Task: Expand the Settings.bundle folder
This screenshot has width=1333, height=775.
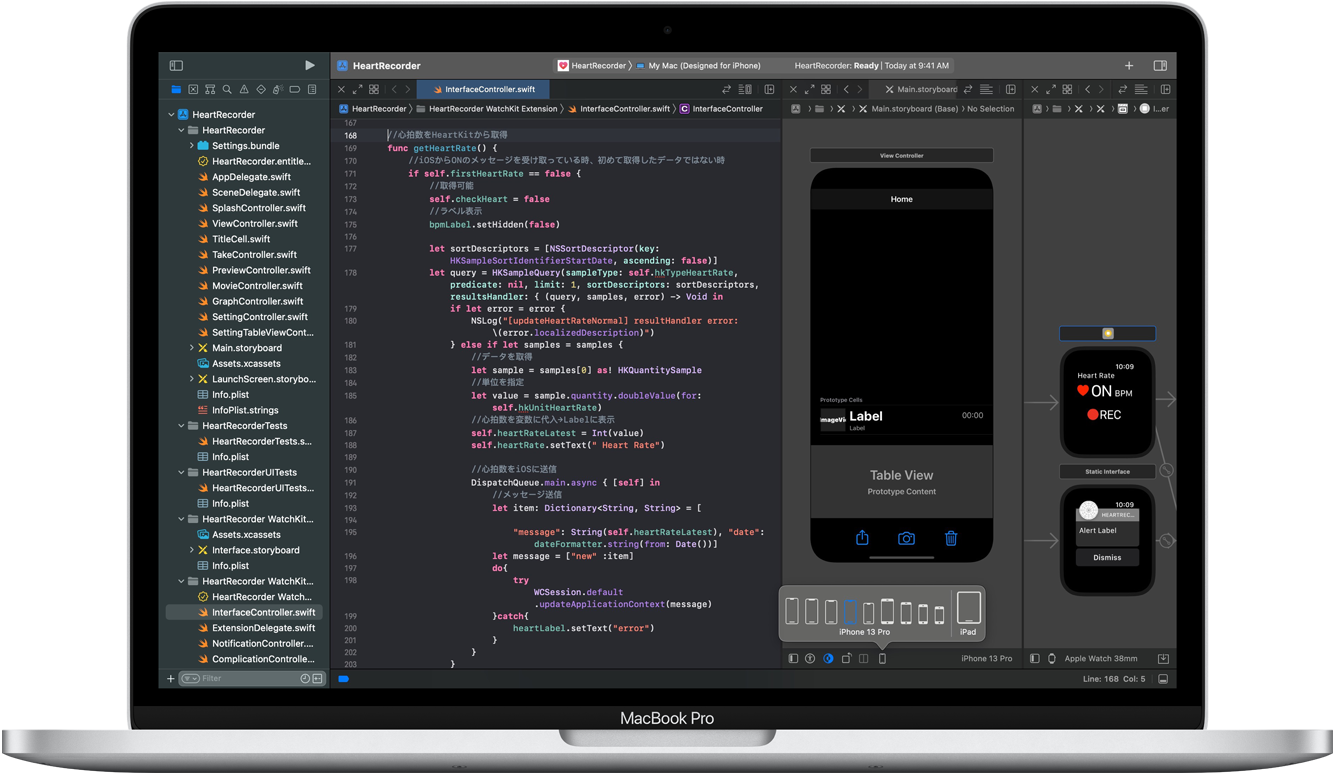Action: pos(192,146)
